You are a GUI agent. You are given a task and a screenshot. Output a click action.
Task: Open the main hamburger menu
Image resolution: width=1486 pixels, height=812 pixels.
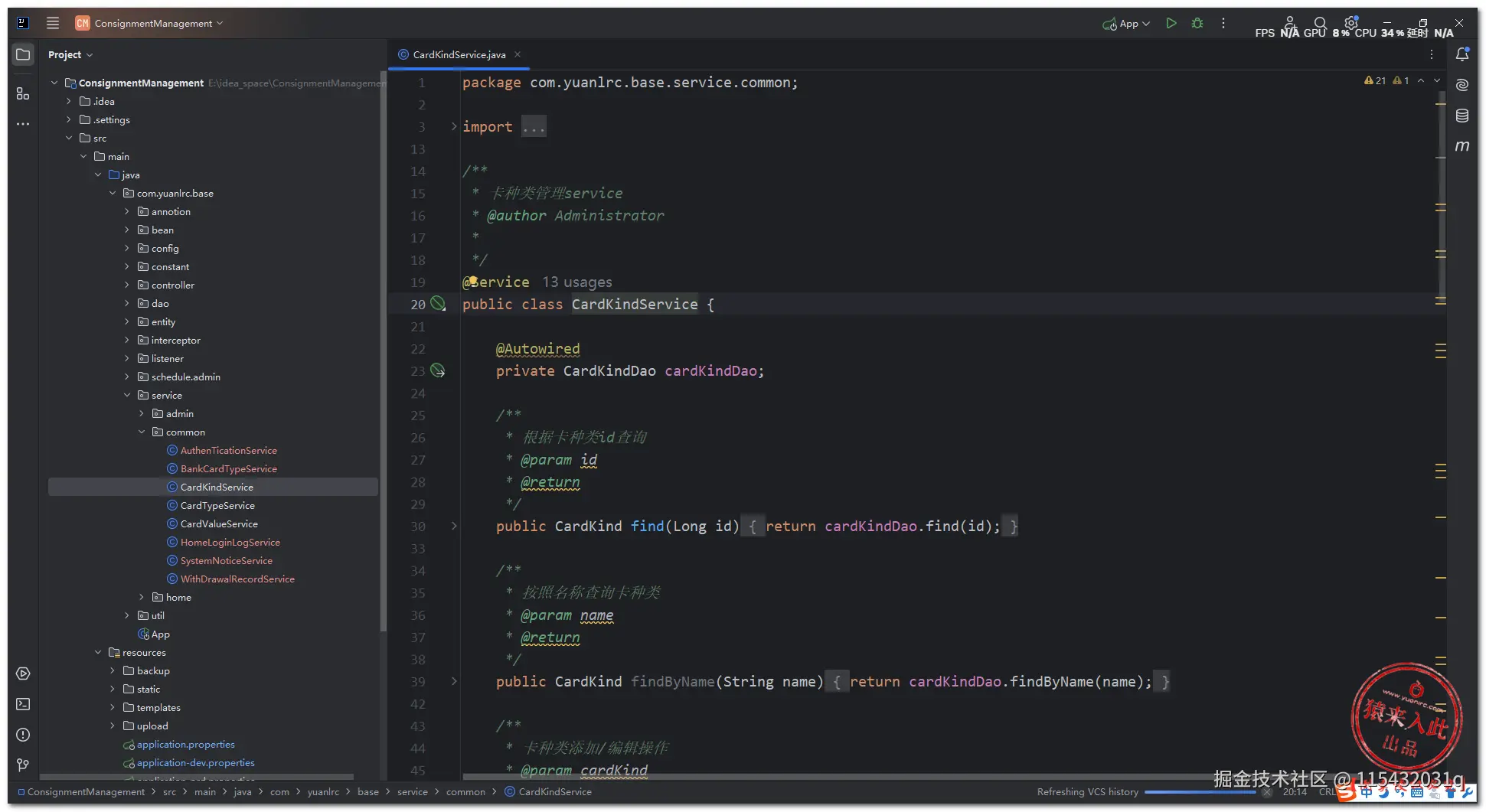(52, 24)
